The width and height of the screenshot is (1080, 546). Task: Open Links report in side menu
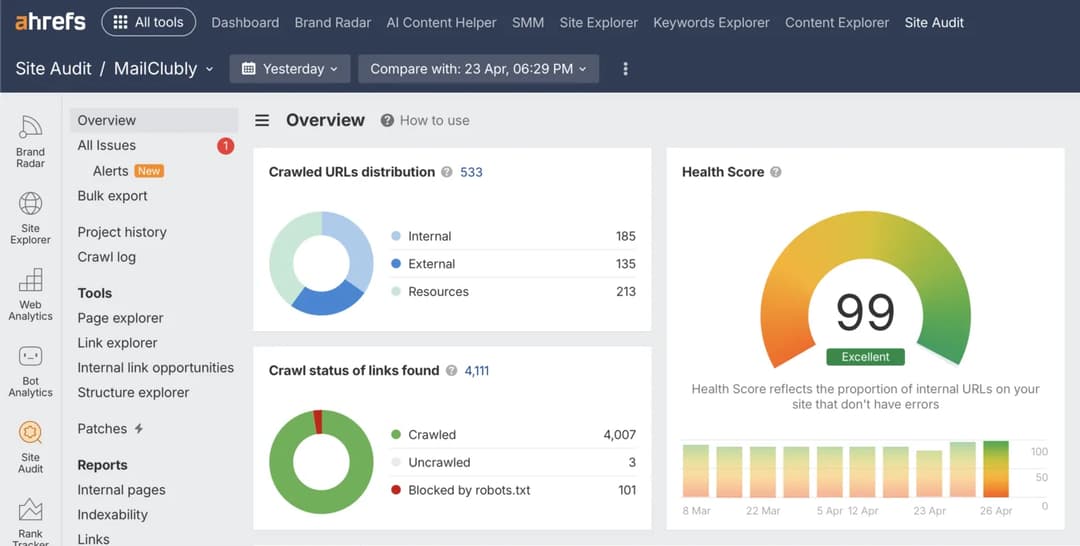click(94, 539)
